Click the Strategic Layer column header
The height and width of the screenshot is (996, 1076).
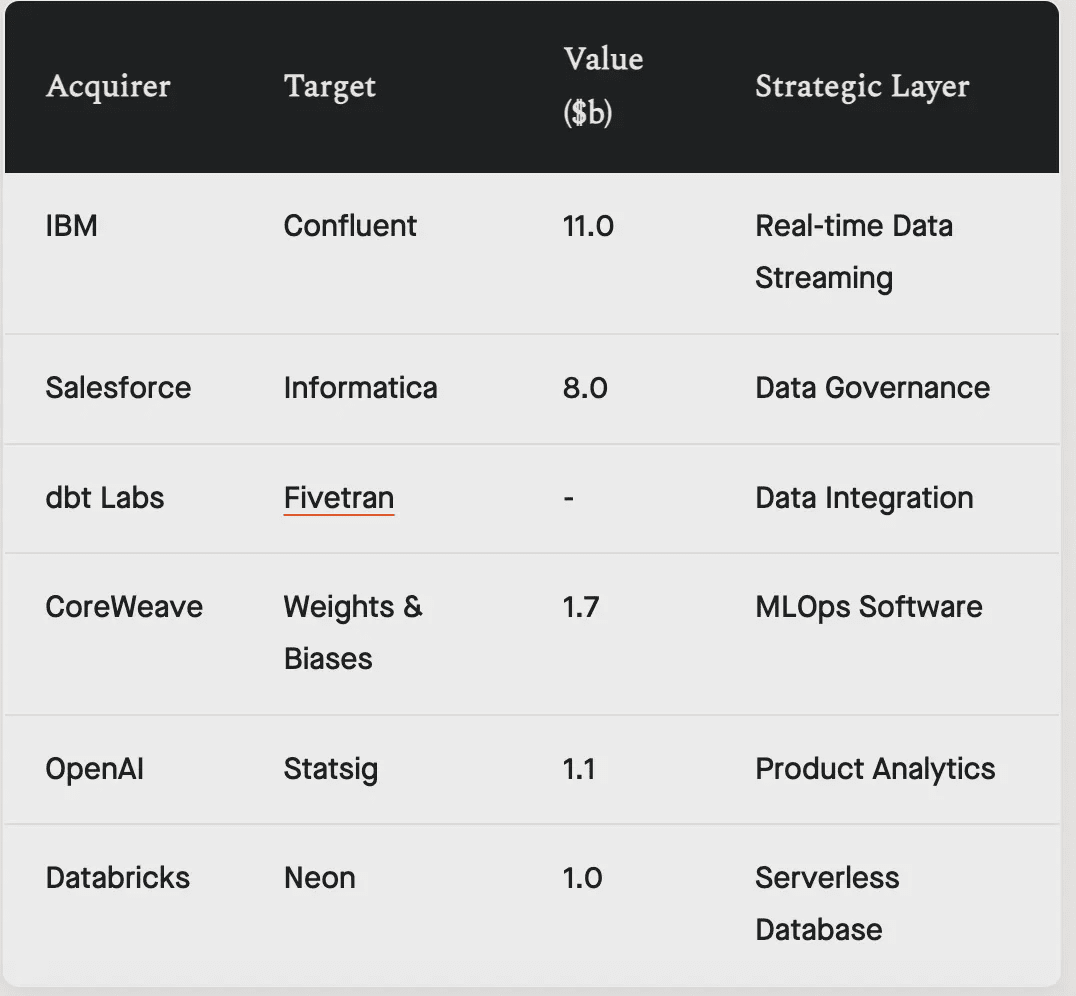(x=862, y=86)
